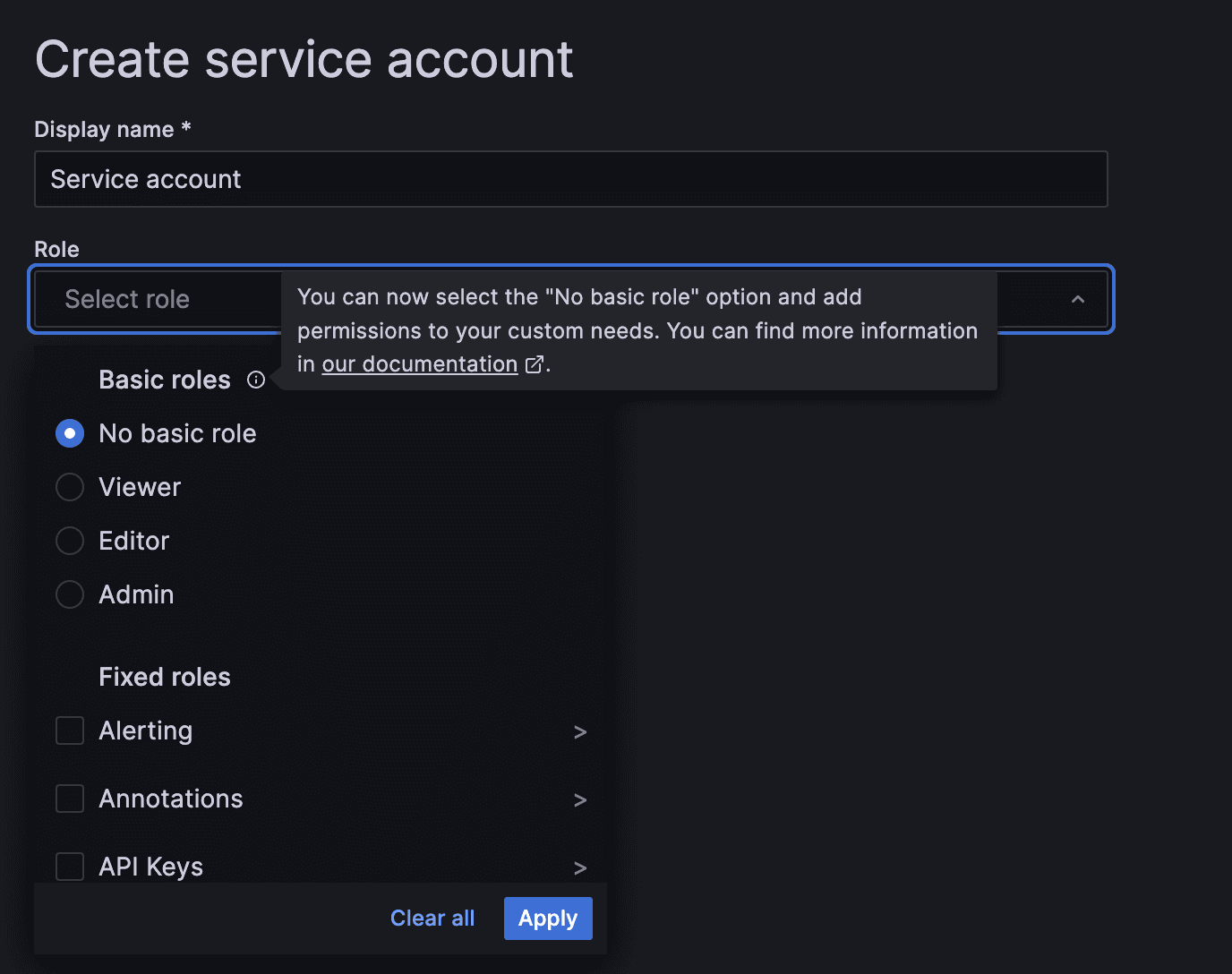
Task: Expand the Annotations submenu arrow
Action: point(580,800)
